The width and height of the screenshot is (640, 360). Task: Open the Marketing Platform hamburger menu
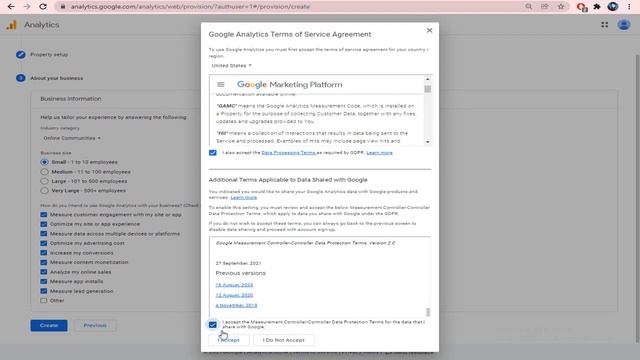click(x=220, y=84)
